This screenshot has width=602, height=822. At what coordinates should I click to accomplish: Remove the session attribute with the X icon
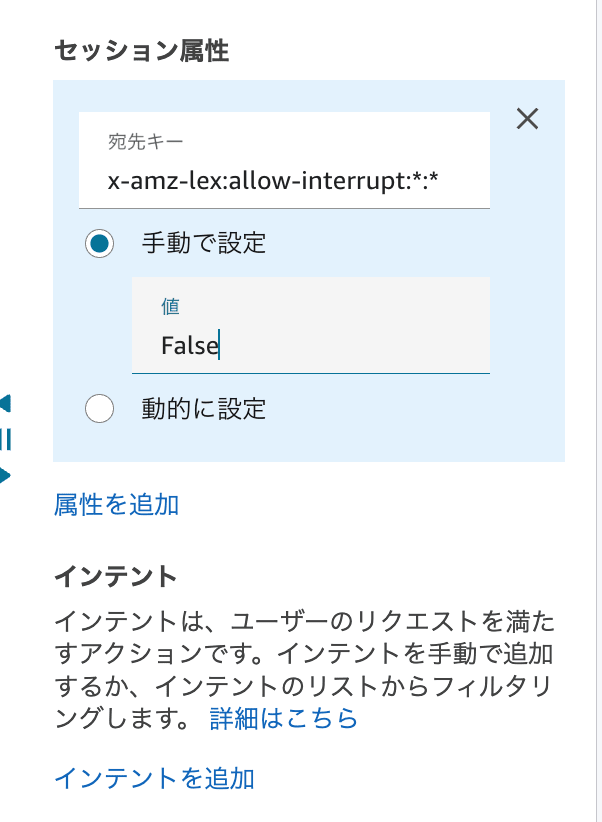click(527, 119)
